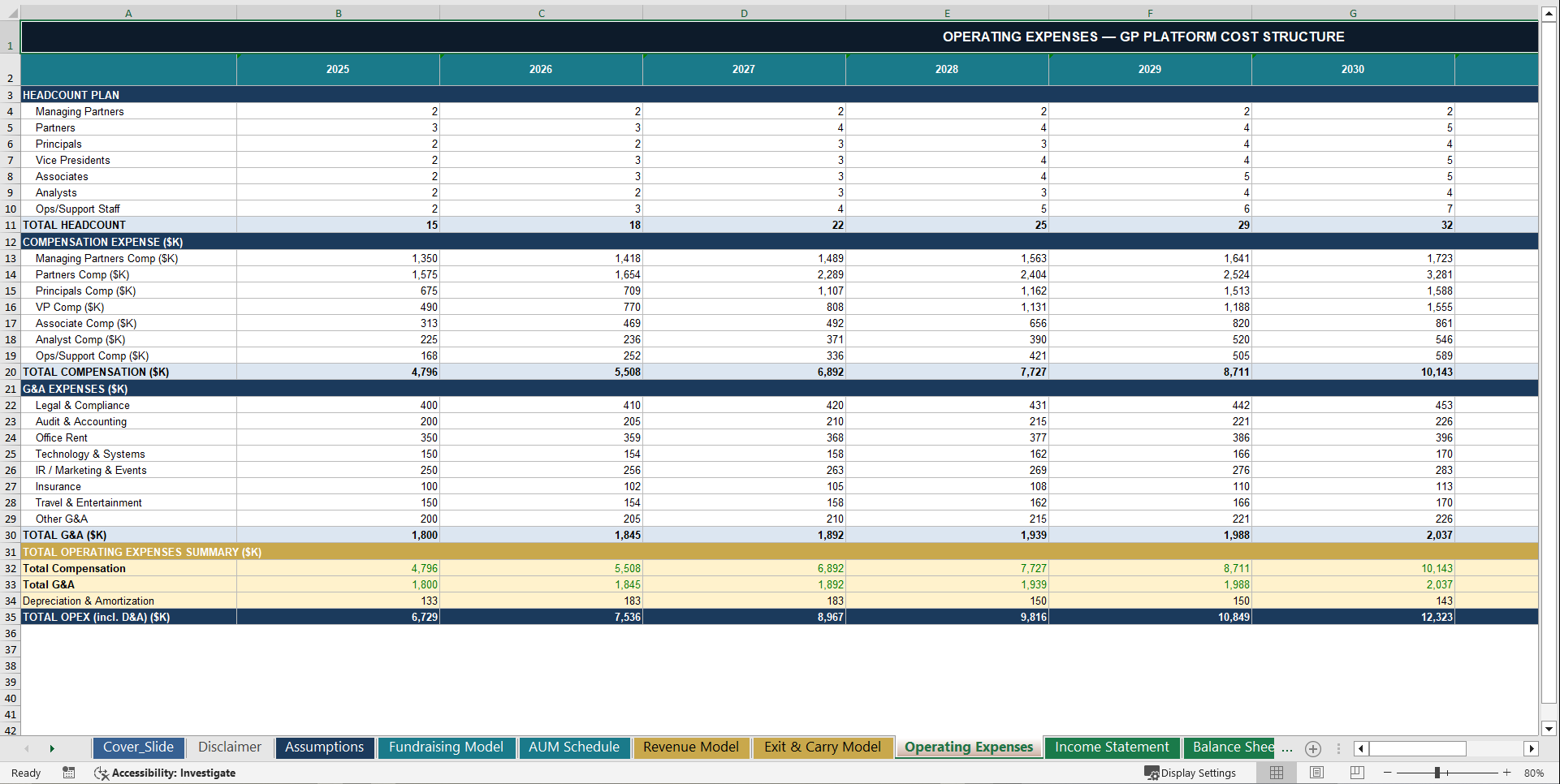Open the hidden sheets ellipsis menu

1286,748
